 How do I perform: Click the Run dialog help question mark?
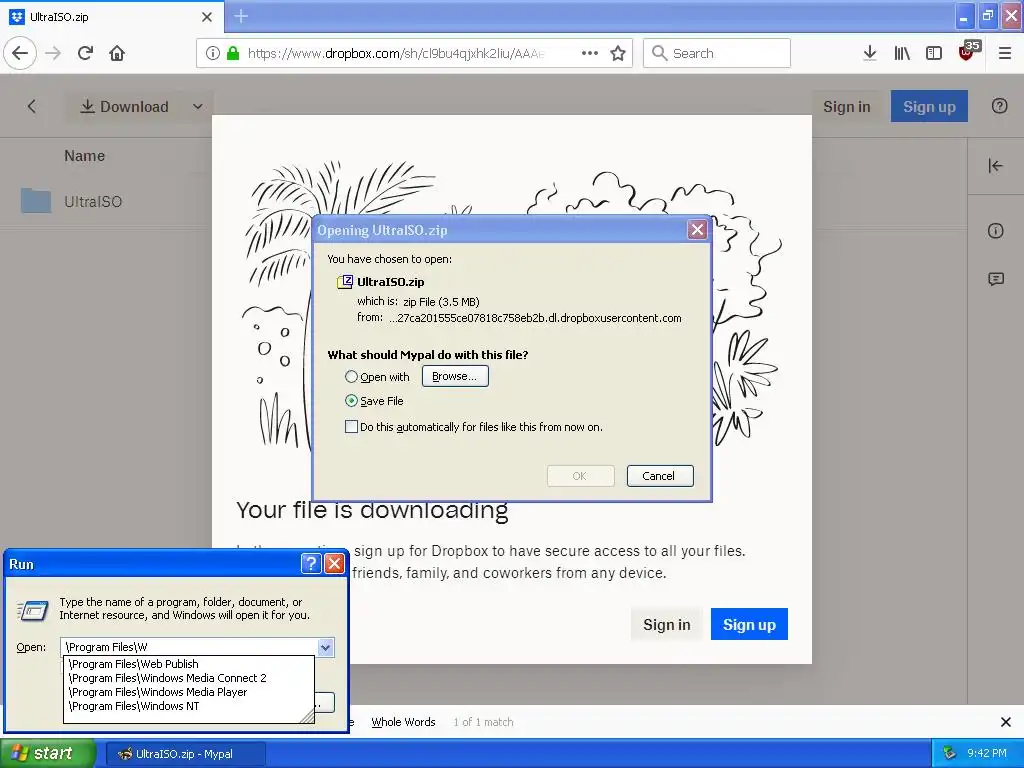pos(311,564)
